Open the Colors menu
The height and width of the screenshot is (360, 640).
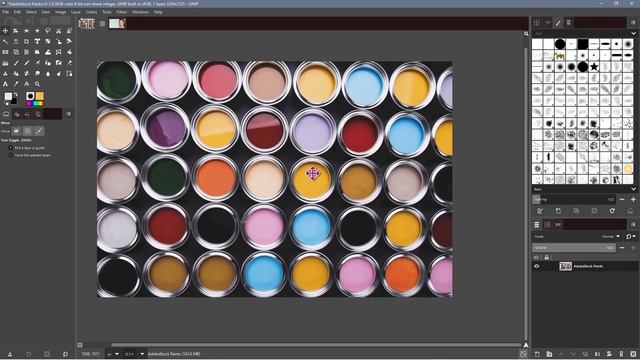pyautogui.click(x=91, y=12)
